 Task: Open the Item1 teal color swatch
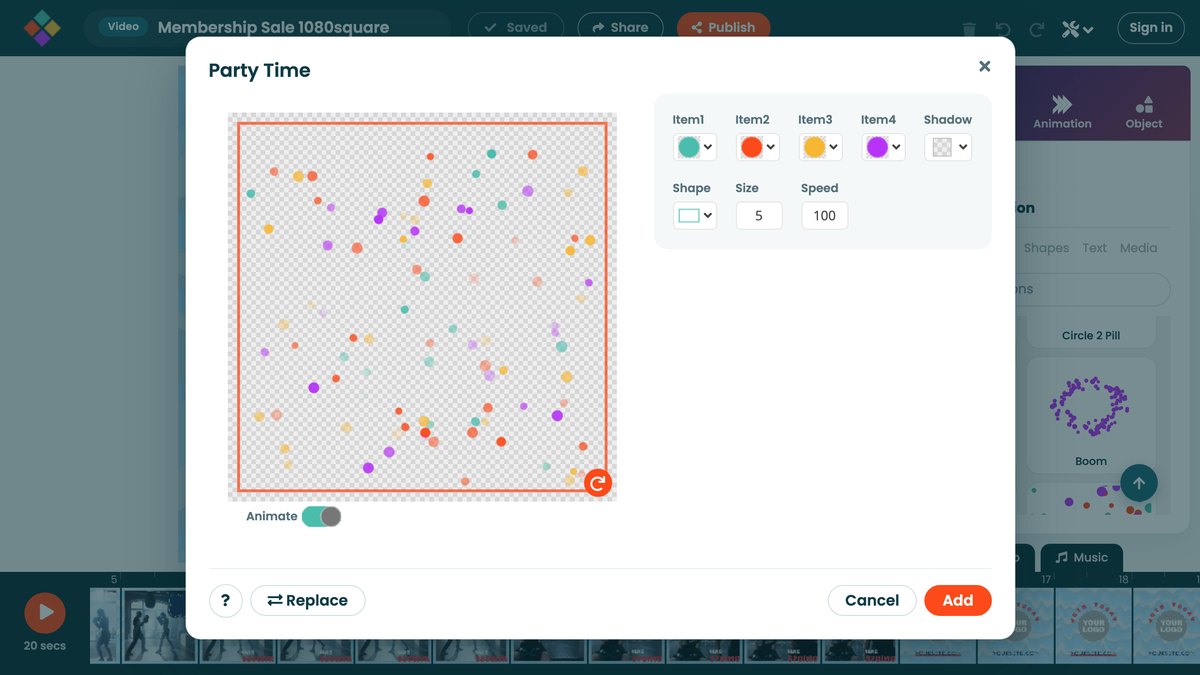pos(688,147)
